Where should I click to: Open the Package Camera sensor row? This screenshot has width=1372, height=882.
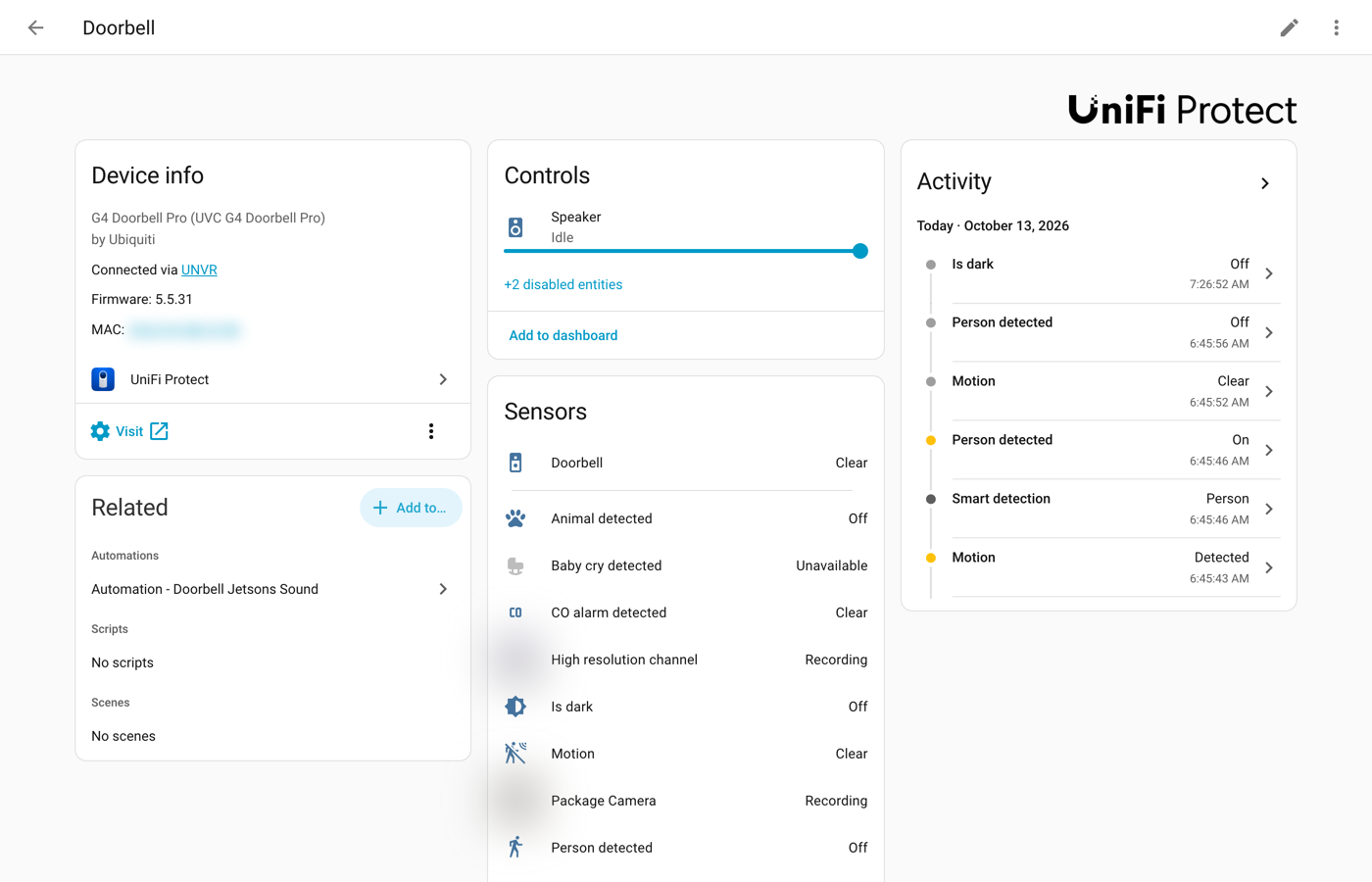pos(686,801)
